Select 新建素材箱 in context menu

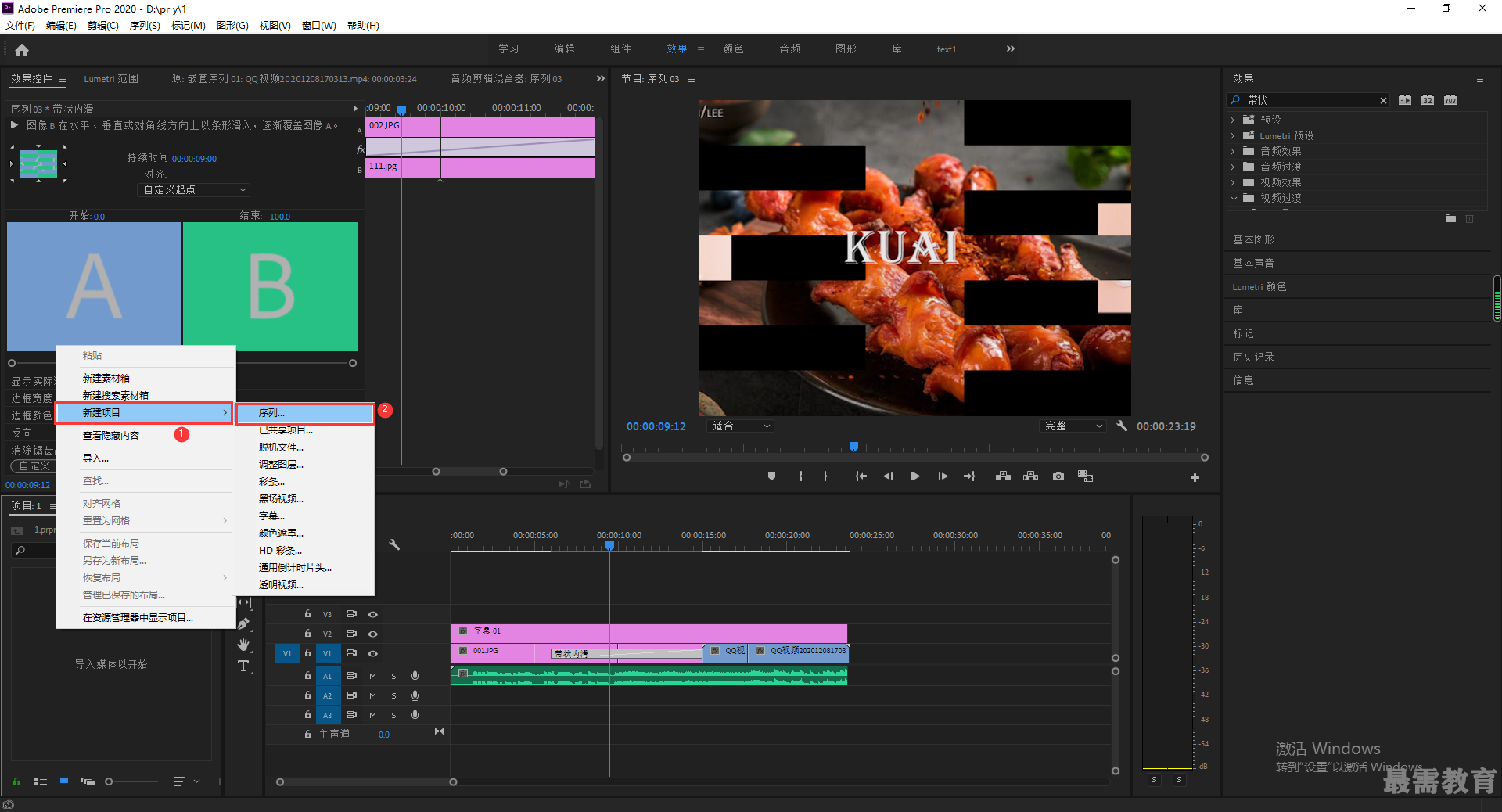pyautogui.click(x=146, y=379)
